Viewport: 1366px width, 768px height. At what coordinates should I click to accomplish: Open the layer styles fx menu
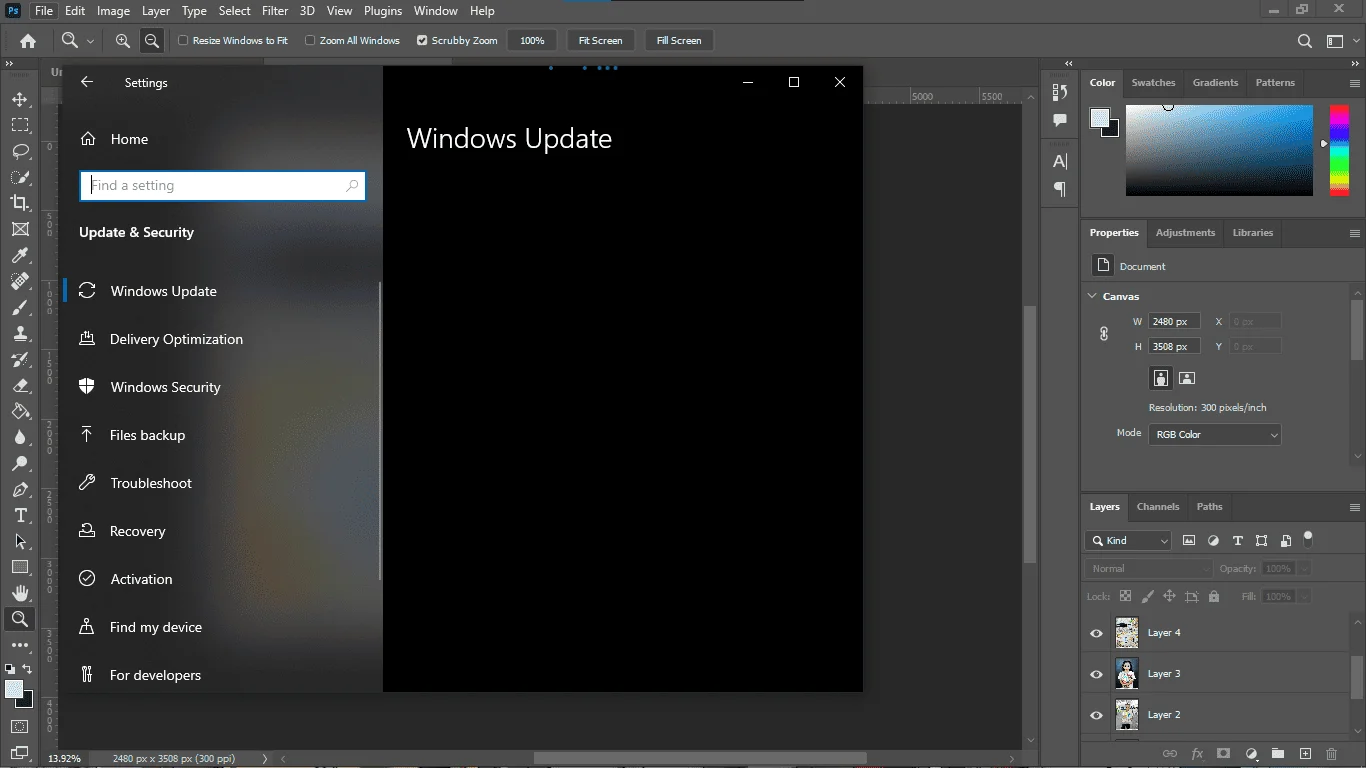pos(1197,753)
